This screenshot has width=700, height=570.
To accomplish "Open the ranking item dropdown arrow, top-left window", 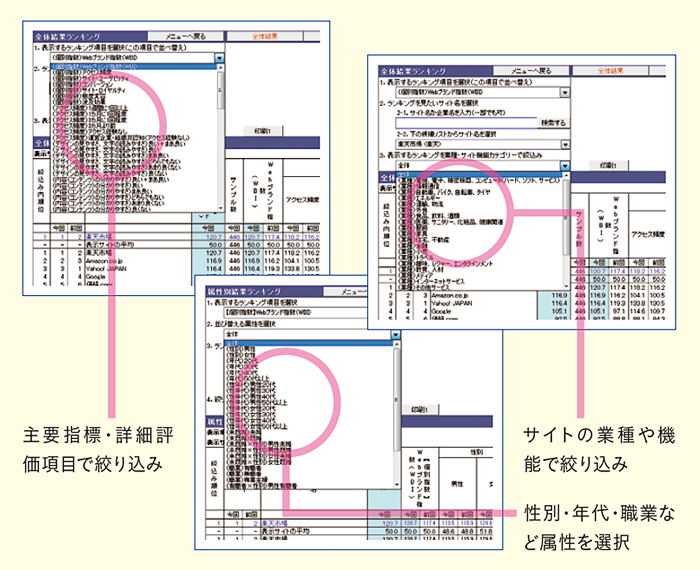I will click(220, 57).
